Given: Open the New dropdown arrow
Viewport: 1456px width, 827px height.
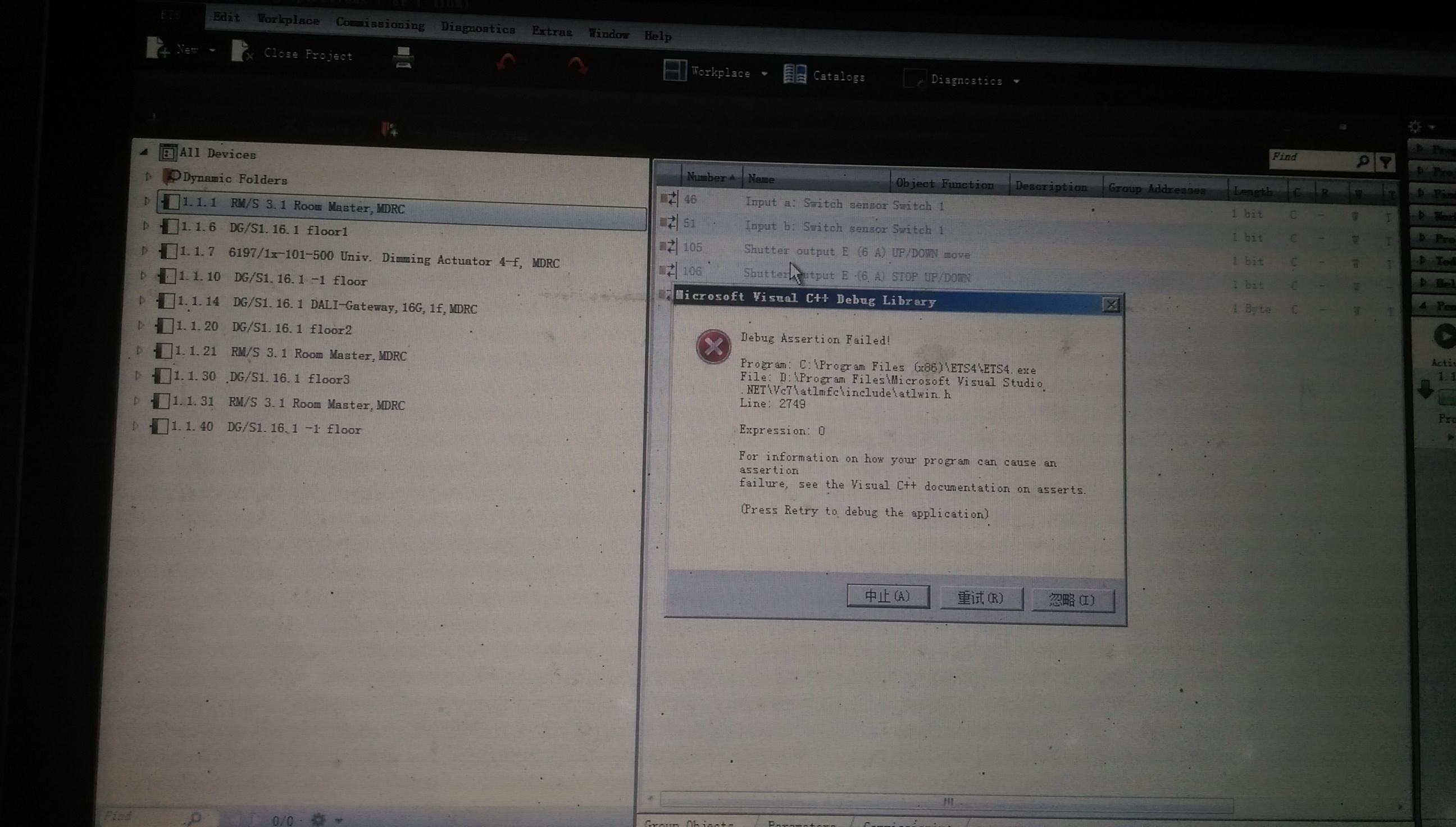Looking at the screenshot, I should point(212,50).
